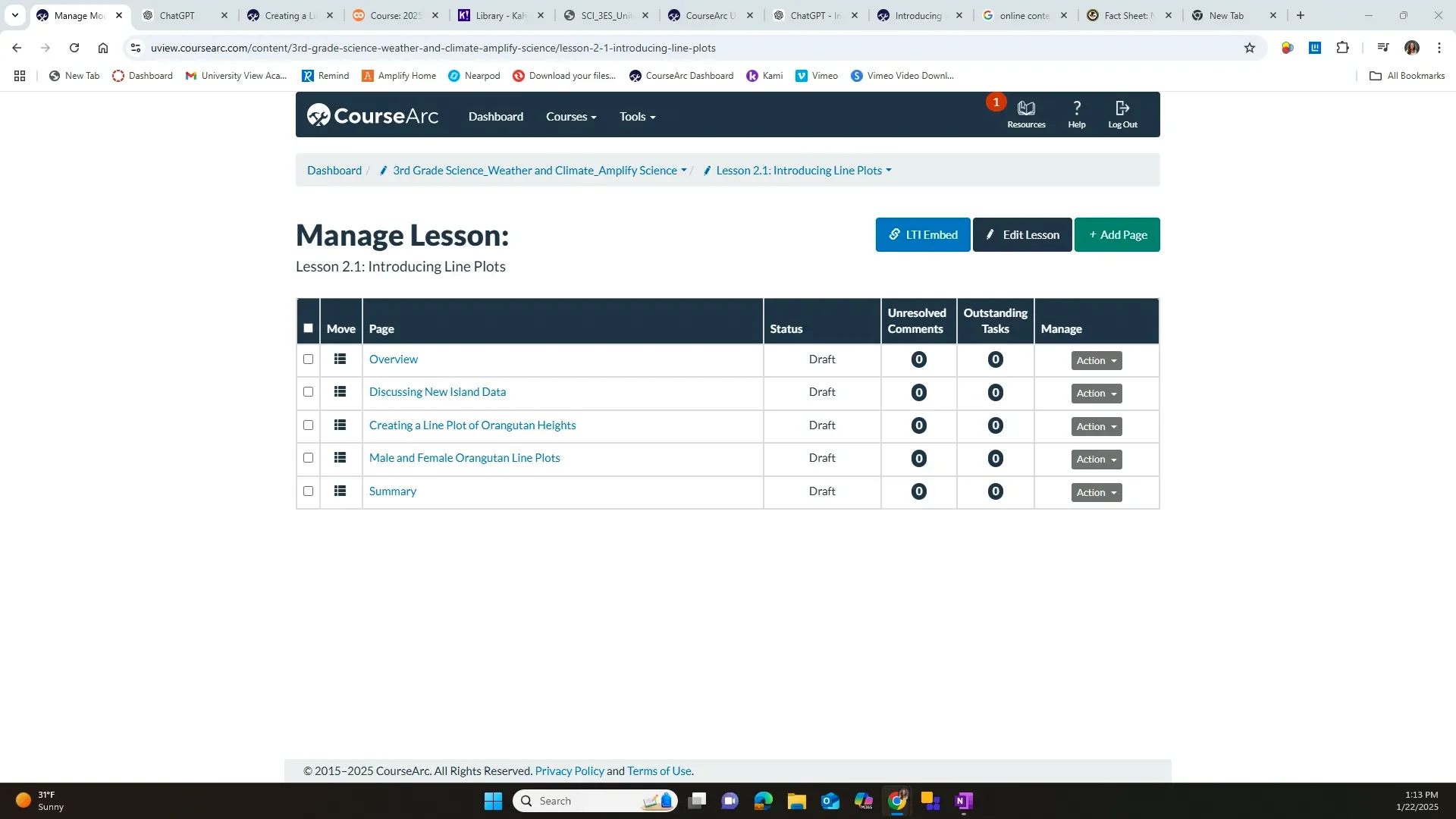
Task: Click the move handle for Overview row
Action: pyautogui.click(x=340, y=359)
